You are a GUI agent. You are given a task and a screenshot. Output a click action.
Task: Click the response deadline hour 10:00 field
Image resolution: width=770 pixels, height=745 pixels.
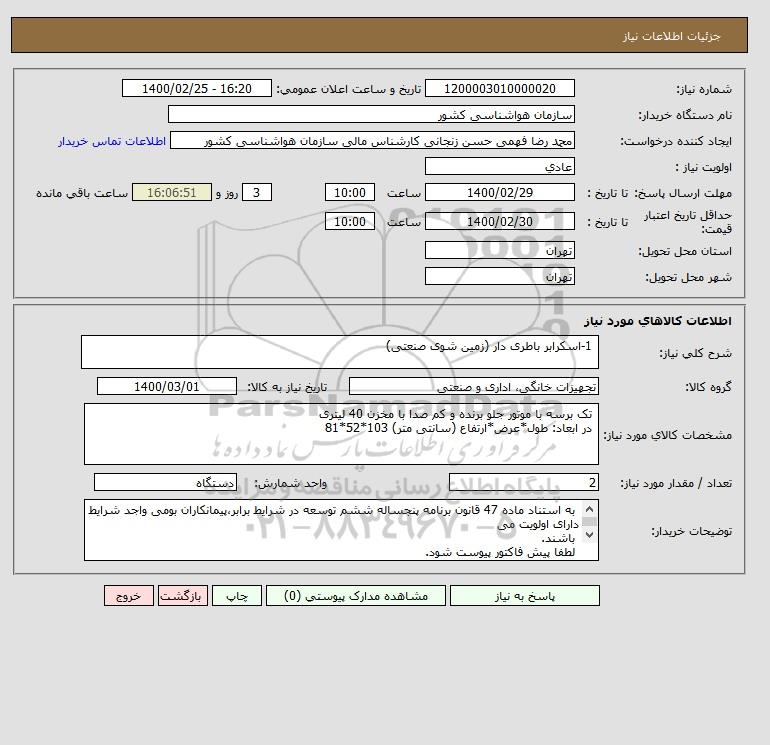click(x=350, y=193)
